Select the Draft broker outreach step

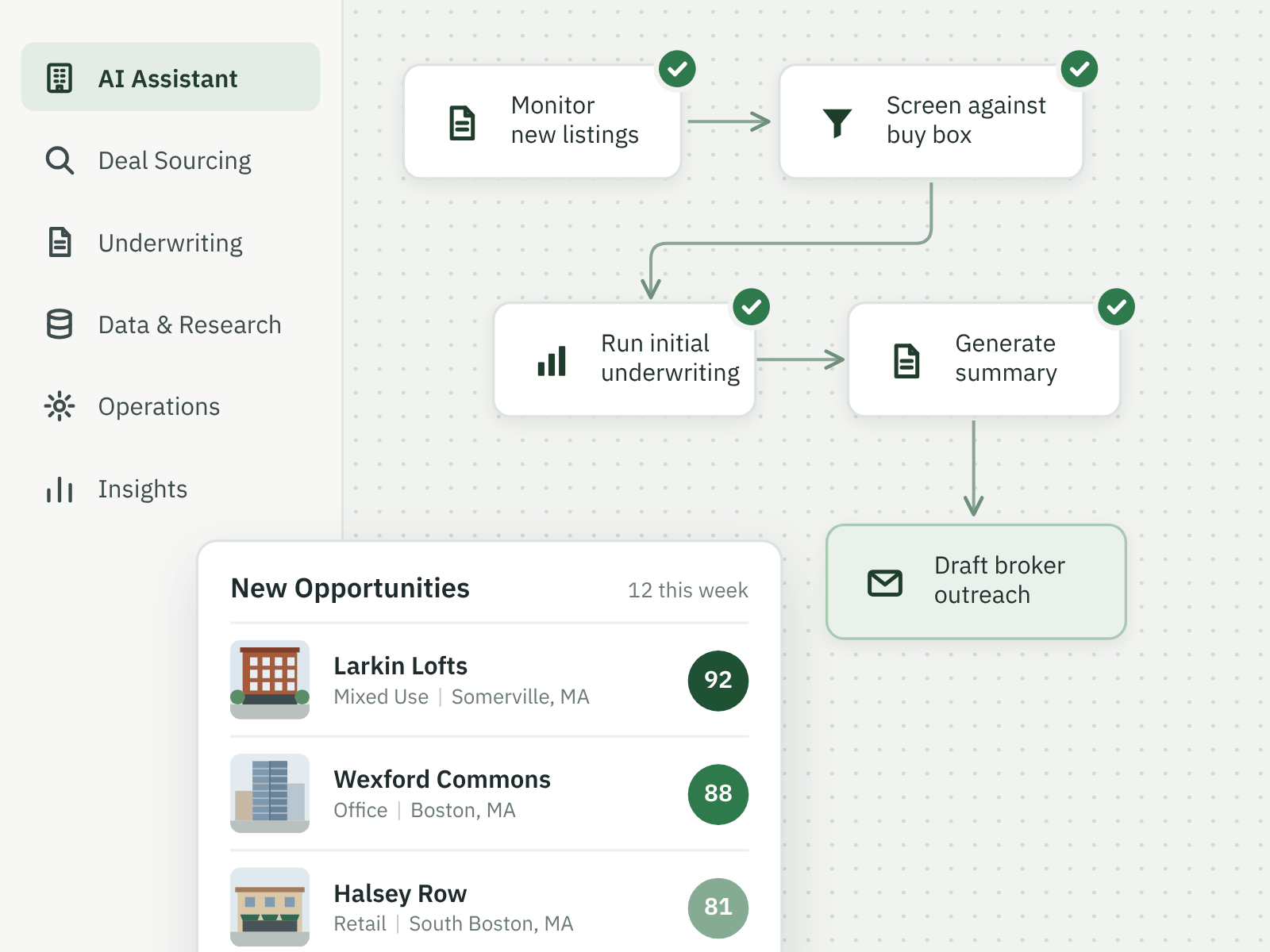(976, 582)
